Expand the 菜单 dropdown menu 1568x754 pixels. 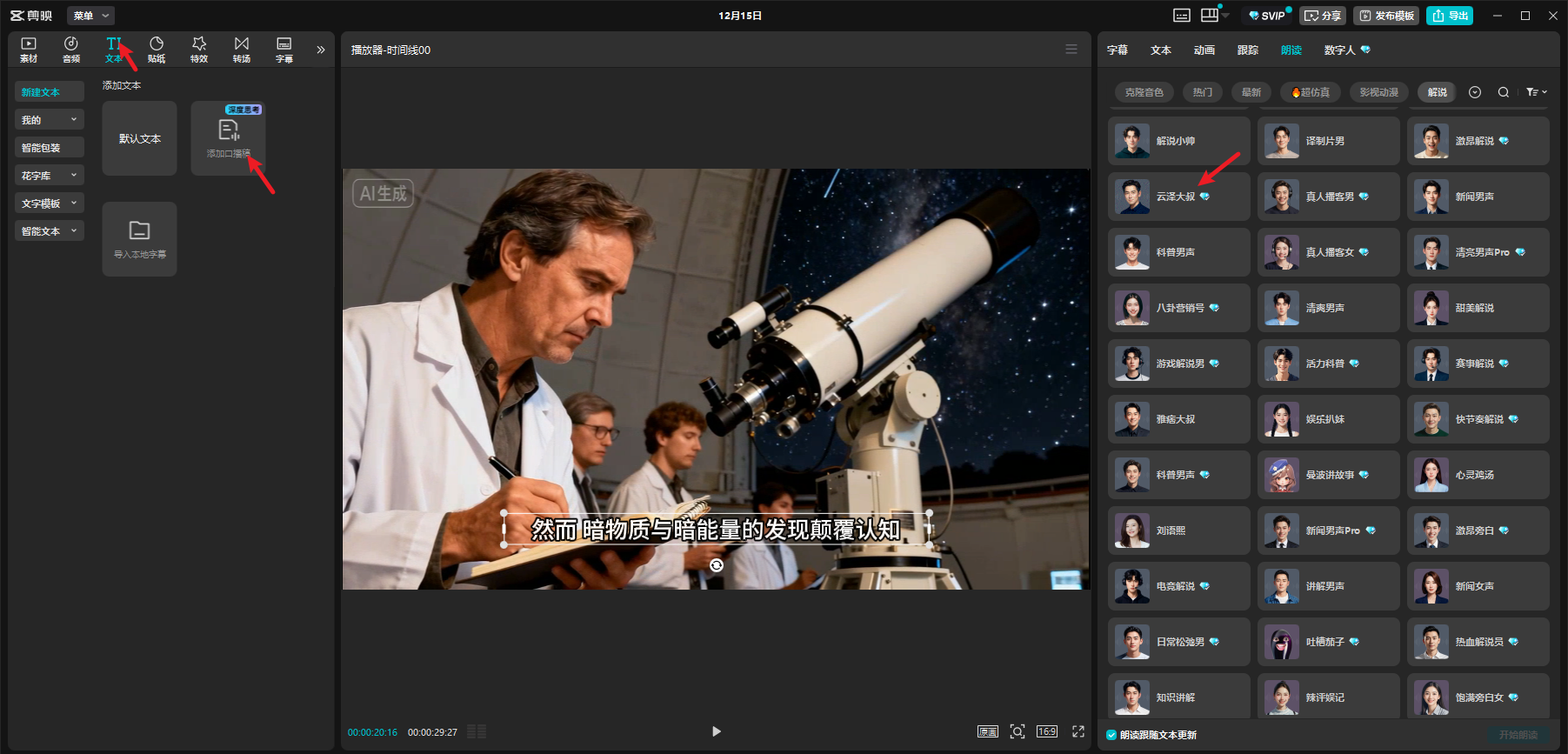coord(90,16)
